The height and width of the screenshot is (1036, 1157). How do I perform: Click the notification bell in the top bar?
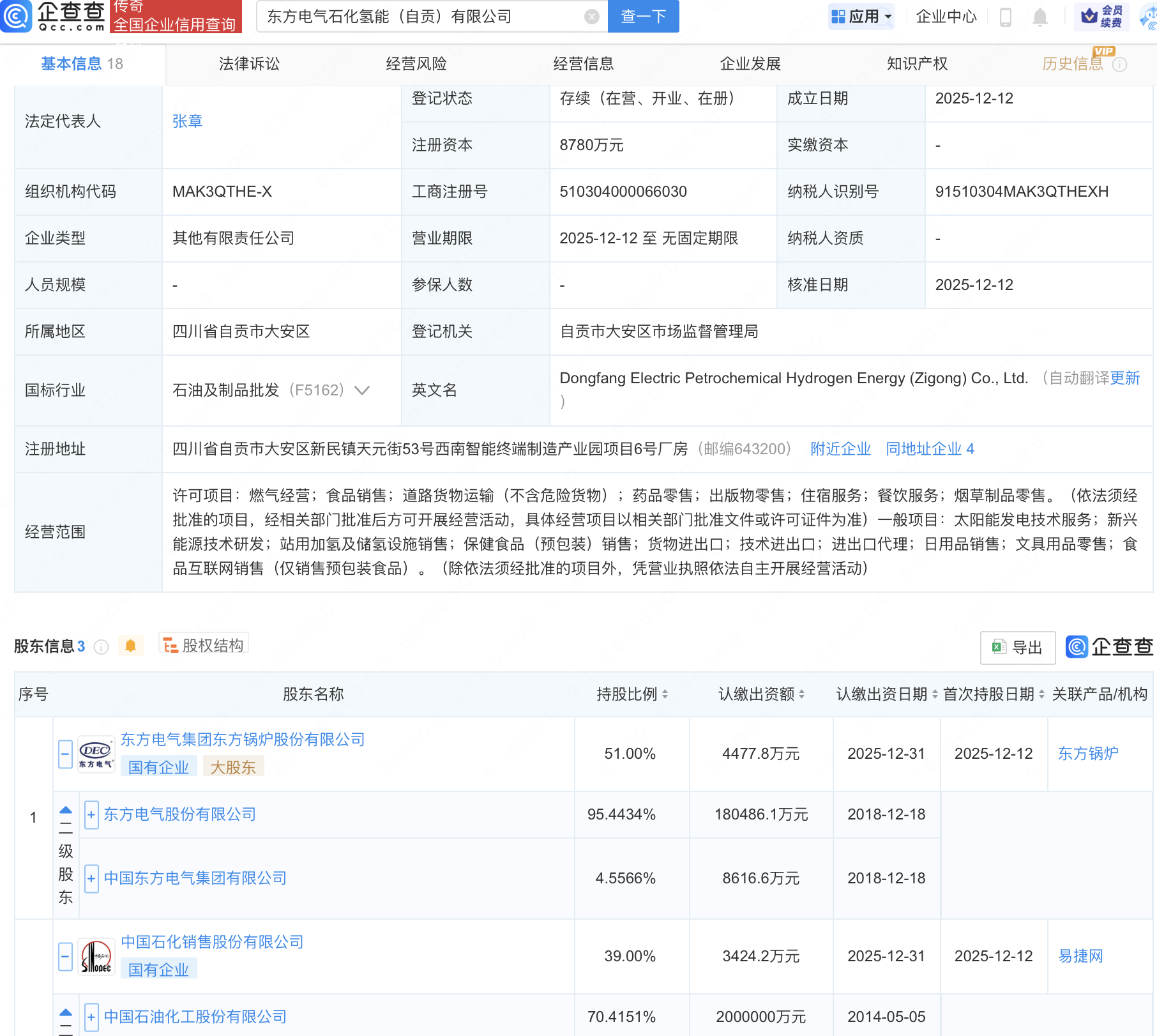(x=1040, y=17)
